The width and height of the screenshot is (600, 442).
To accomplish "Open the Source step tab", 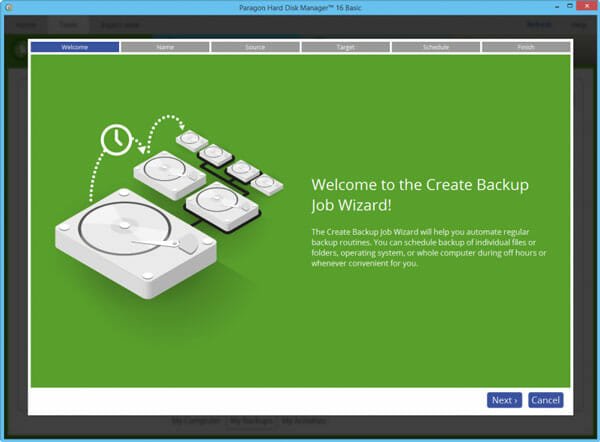I will (x=255, y=46).
